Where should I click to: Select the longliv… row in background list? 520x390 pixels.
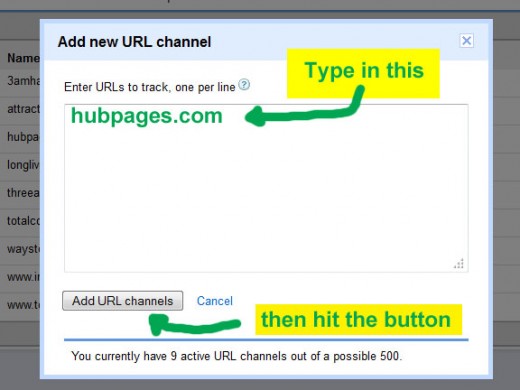point(23,165)
